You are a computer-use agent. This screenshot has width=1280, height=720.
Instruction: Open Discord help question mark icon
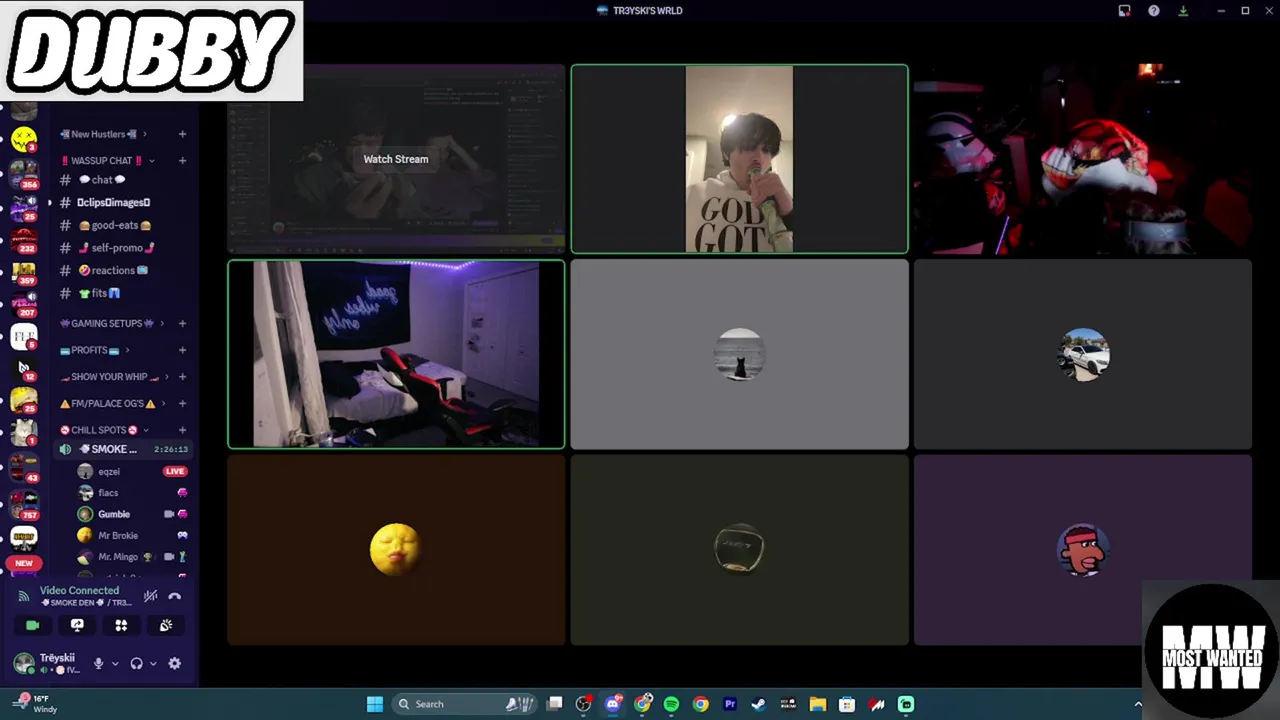coord(1154,11)
